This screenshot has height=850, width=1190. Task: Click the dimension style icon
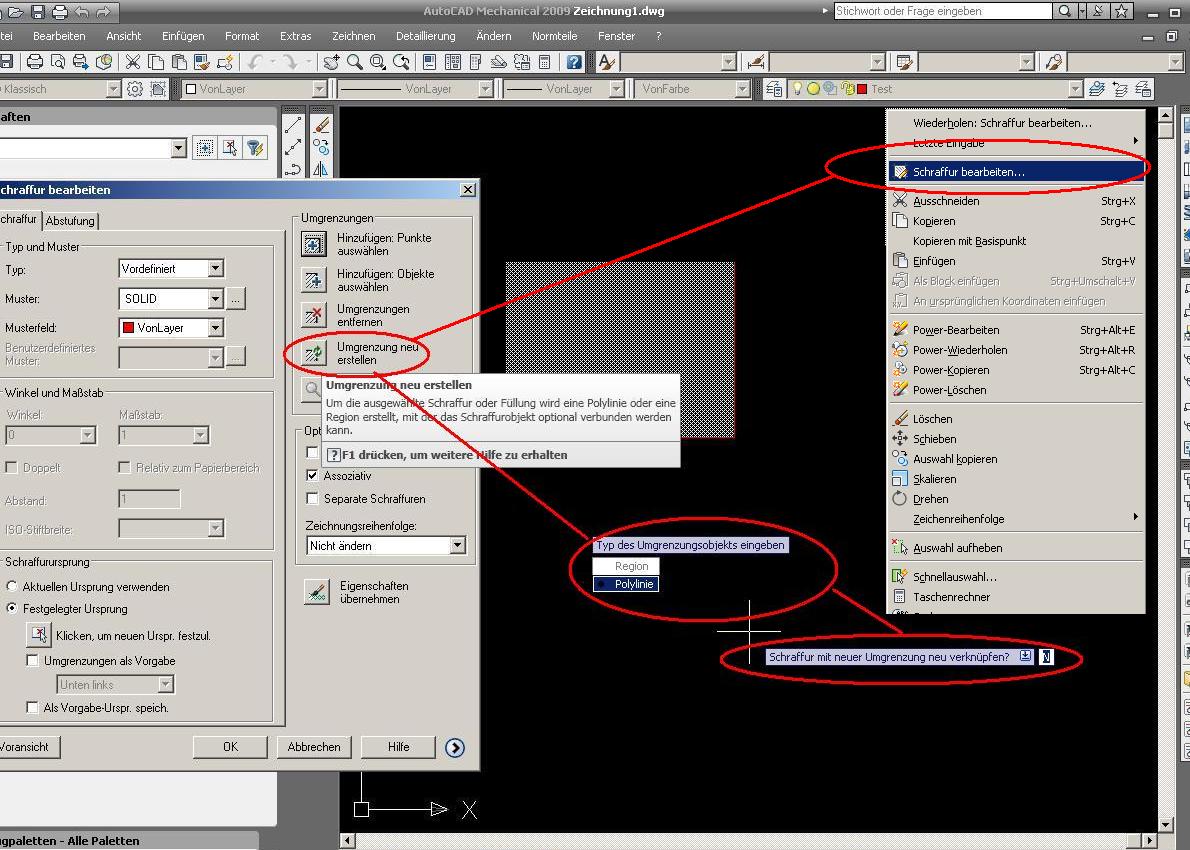[756, 62]
